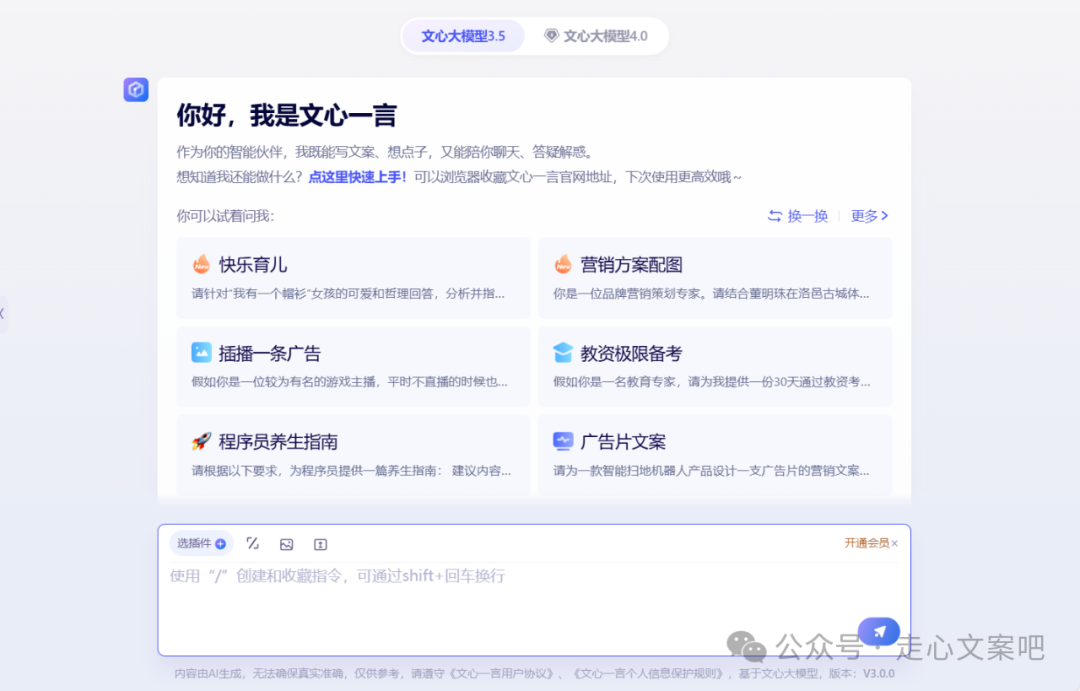Switch to 文心大模型4.0 tab
This screenshot has height=691, width=1080.
(x=598, y=35)
